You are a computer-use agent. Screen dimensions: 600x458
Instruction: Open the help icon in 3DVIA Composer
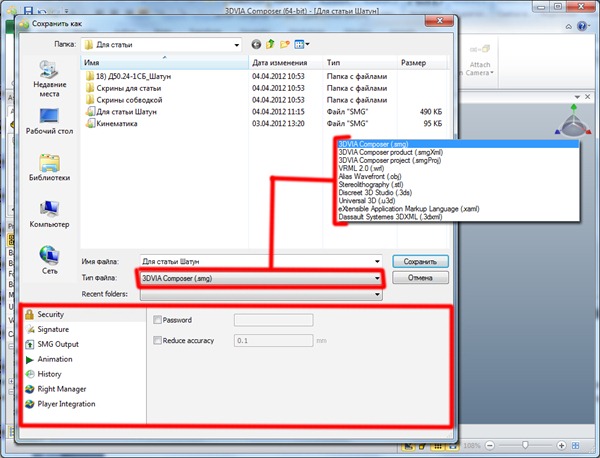[x=582, y=26]
